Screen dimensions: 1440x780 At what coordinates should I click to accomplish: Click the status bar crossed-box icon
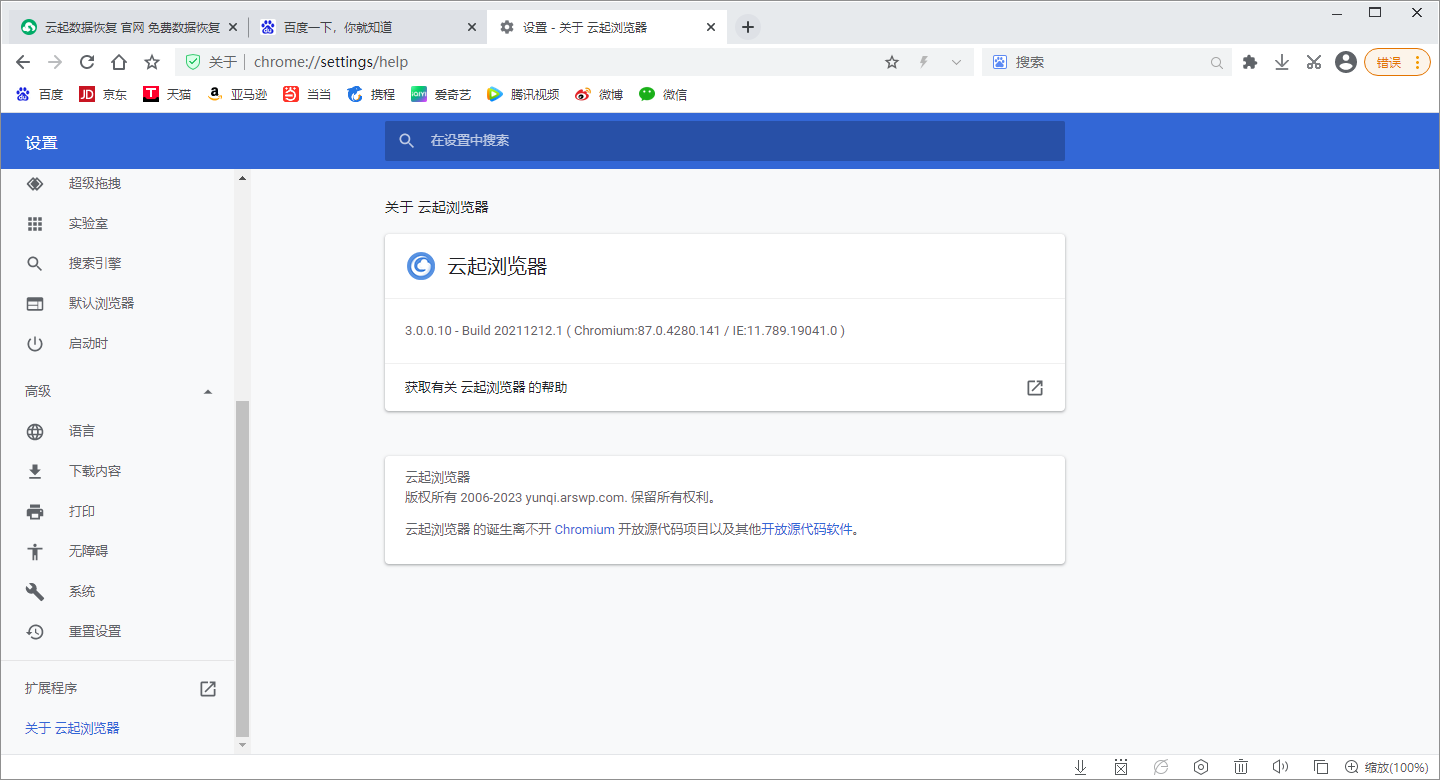(1121, 767)
